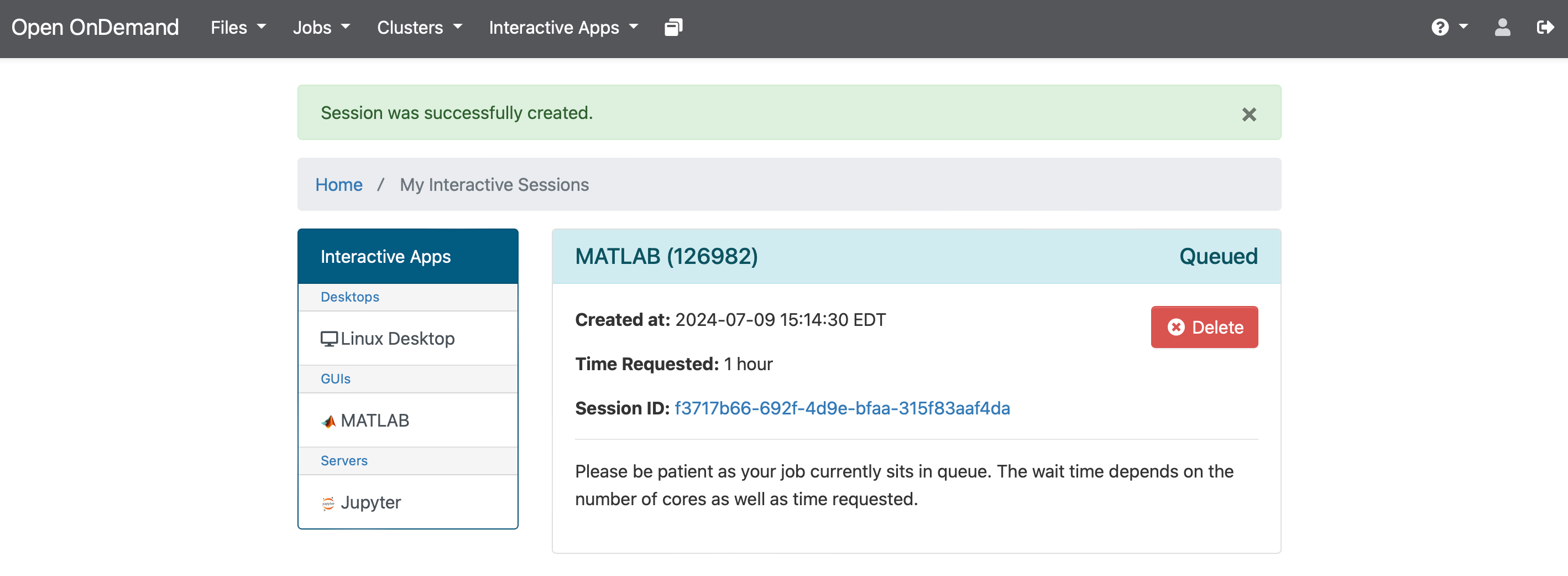Viewport: 1568px width, 576px height.
Task: Click the log out icon
Action: pos(1545,28)
